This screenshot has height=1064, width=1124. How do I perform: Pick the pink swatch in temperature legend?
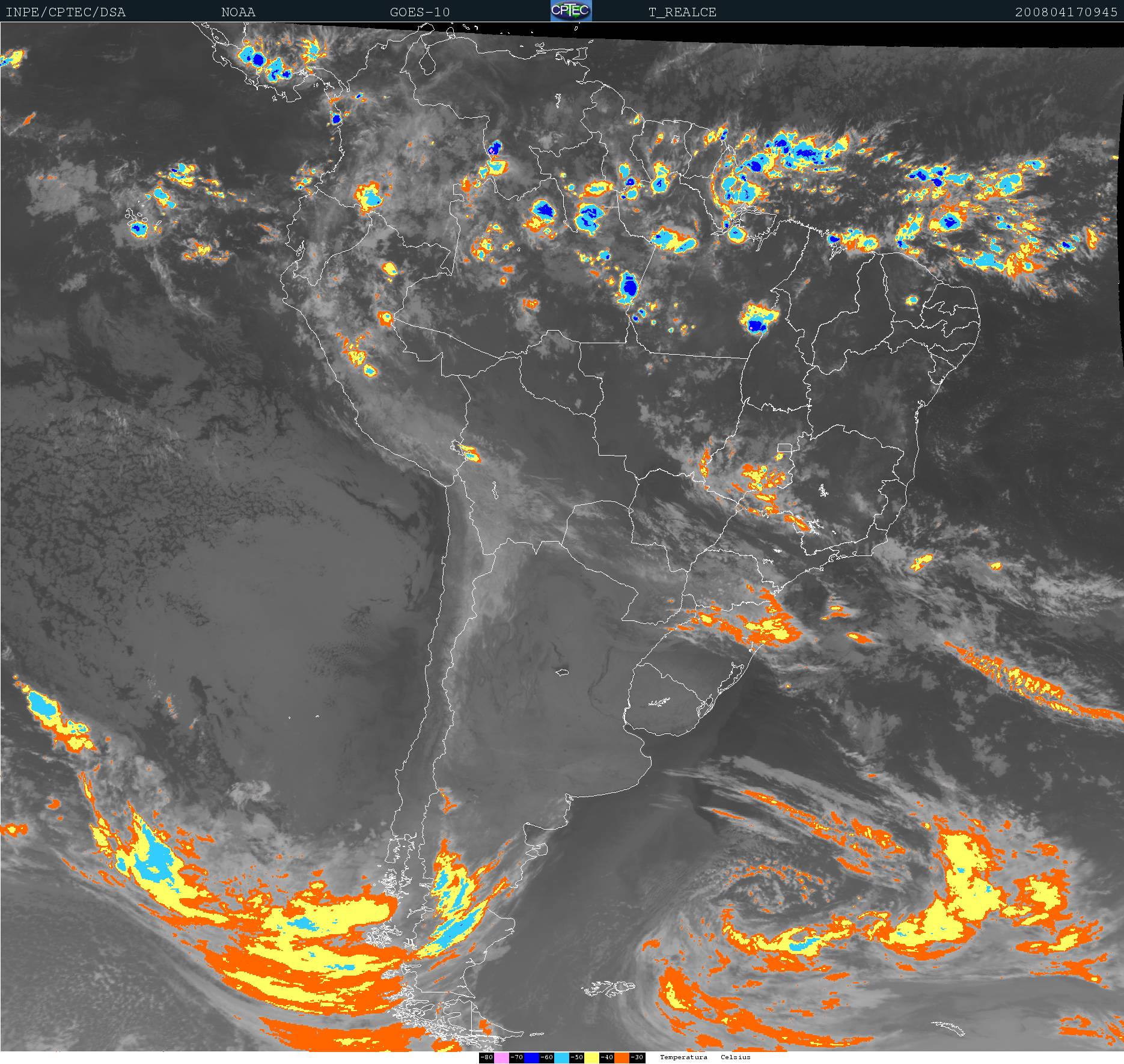tap(501, 1057)
